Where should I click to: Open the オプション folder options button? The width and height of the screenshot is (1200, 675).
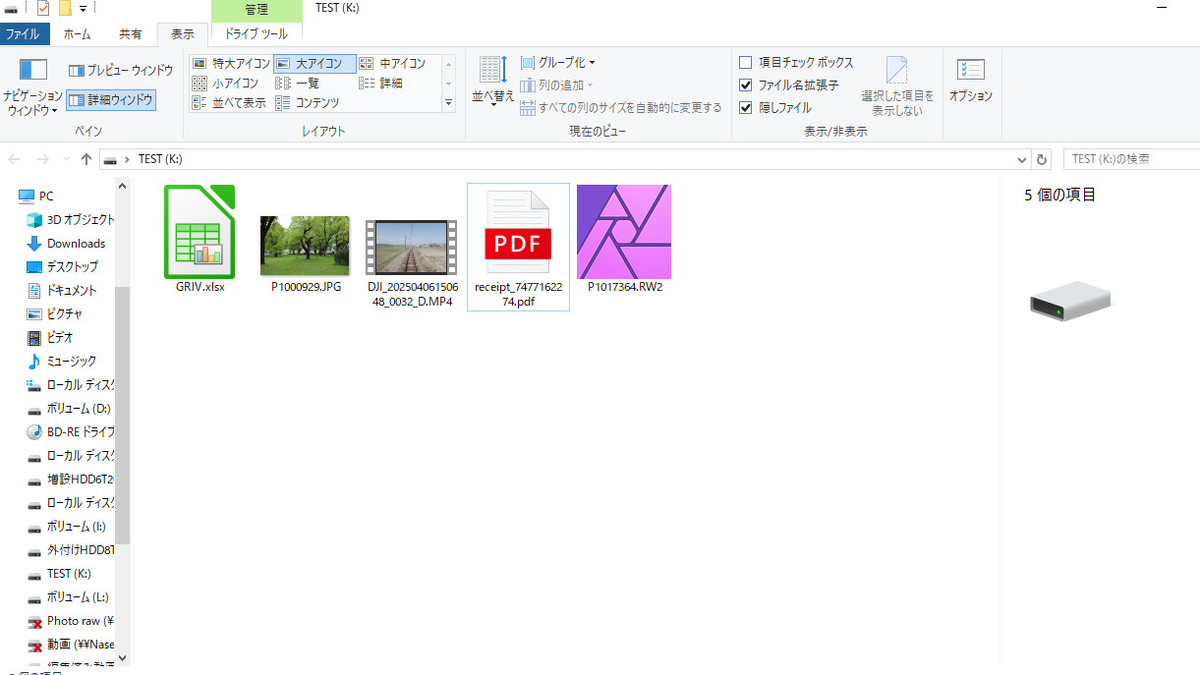pyautogui.click(x=970, y=80)
